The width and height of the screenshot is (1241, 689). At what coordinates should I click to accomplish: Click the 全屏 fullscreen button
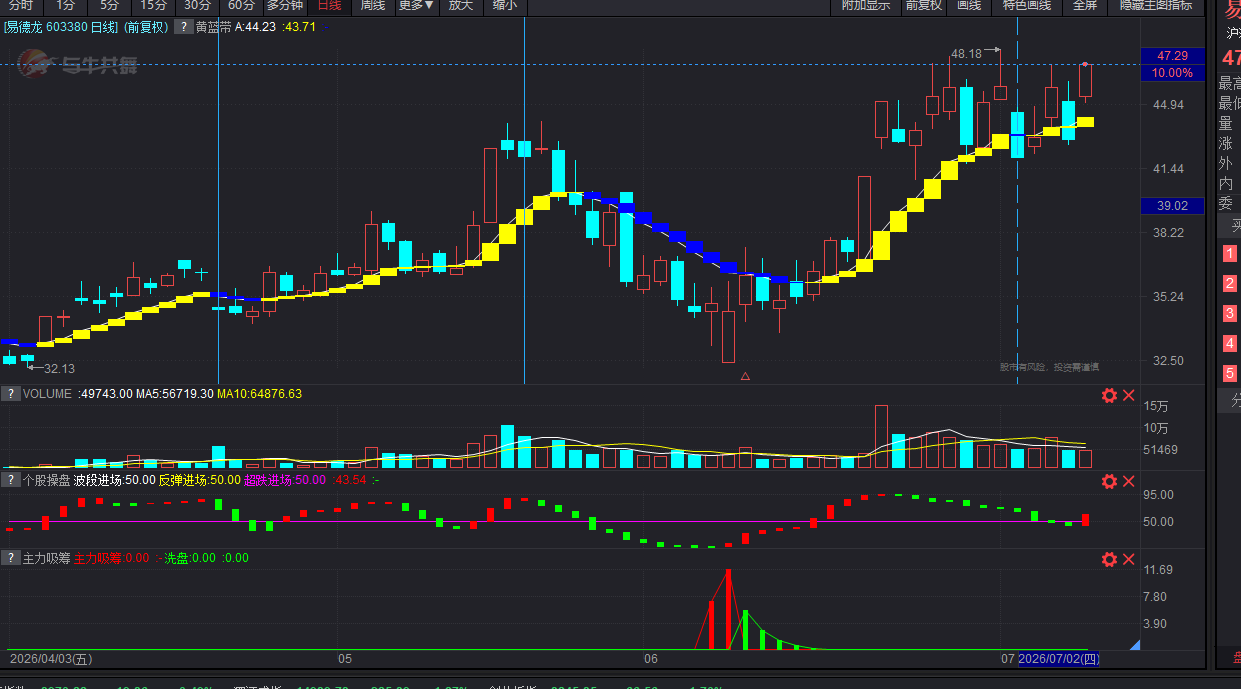(x=1085, y=5)
